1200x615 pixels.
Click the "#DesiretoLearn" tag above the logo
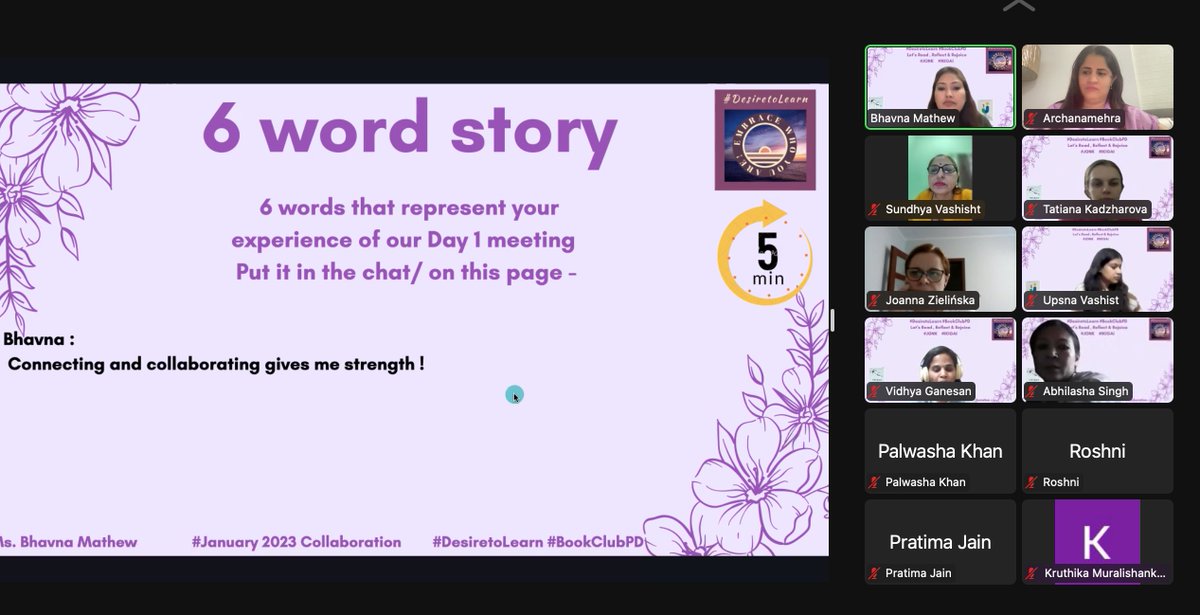click(765, 98)
